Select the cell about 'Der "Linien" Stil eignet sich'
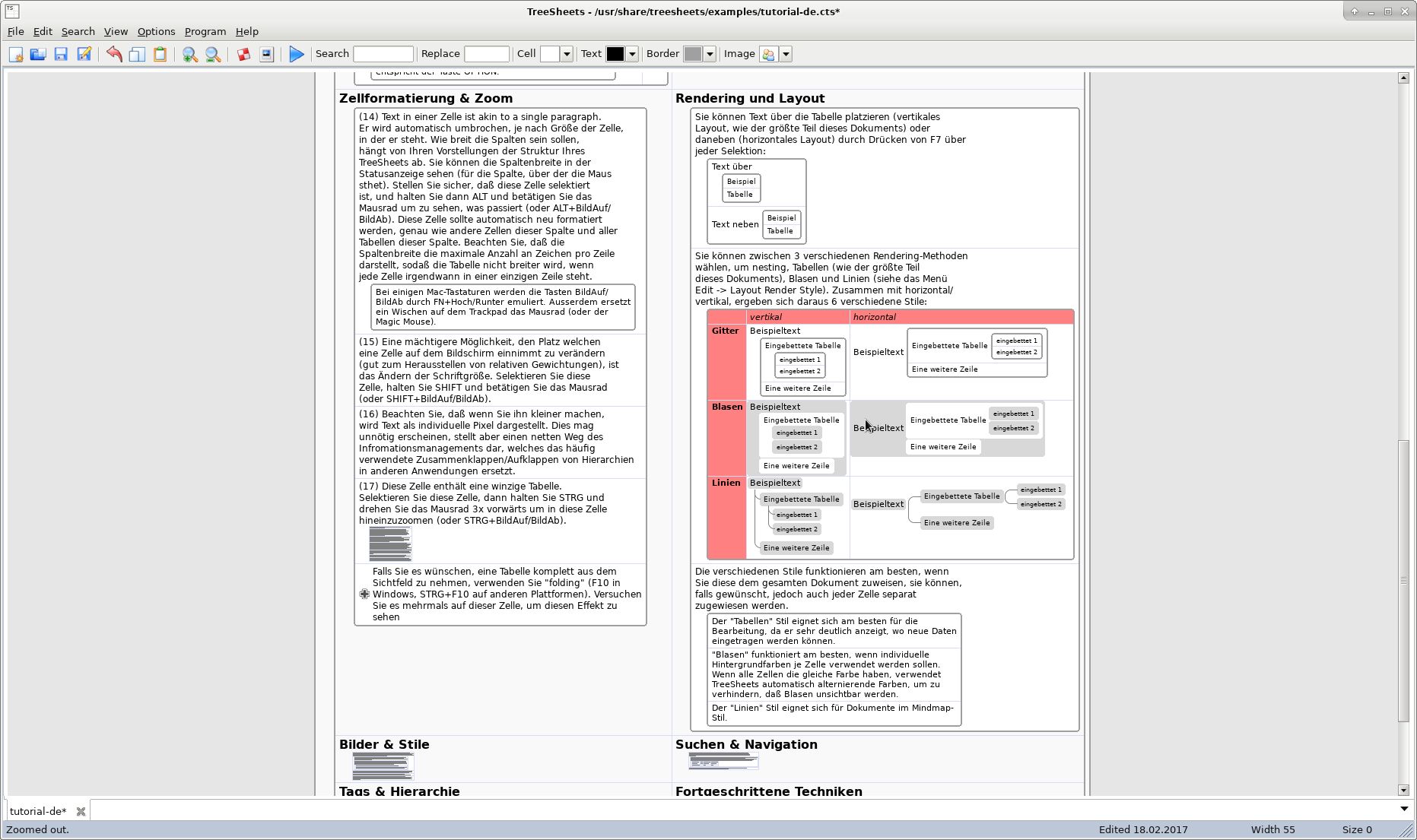1417x840 pixels. tap(834, 712)
